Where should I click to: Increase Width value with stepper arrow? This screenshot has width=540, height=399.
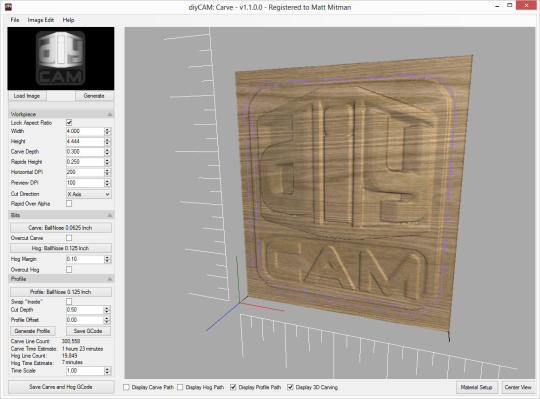107,129
